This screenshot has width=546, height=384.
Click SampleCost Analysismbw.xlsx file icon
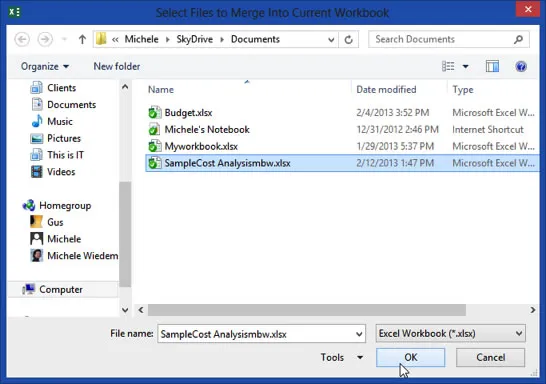(x=155, y=163)
